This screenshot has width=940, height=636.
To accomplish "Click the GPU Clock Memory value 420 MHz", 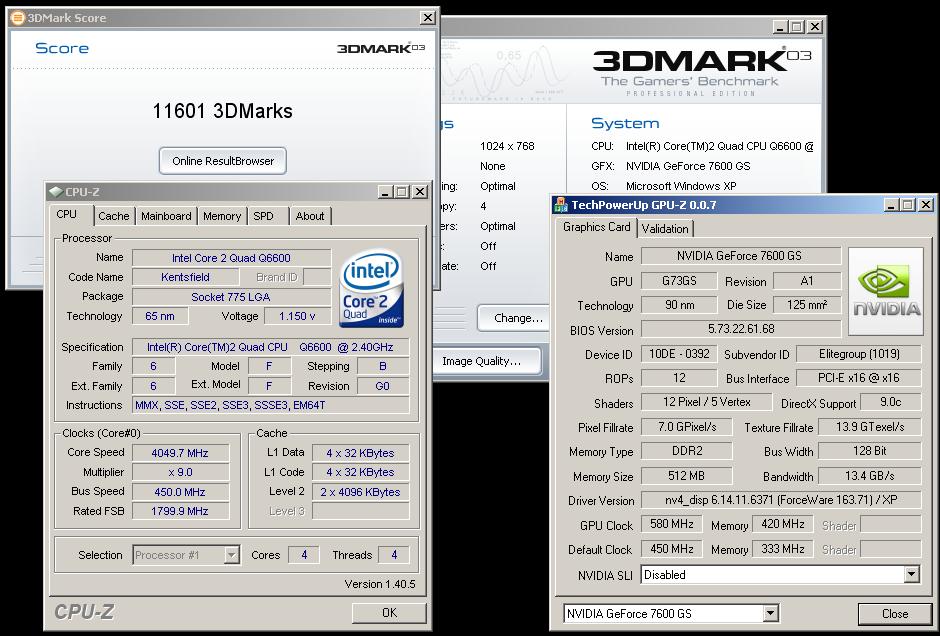I will [x=782, y=524].
